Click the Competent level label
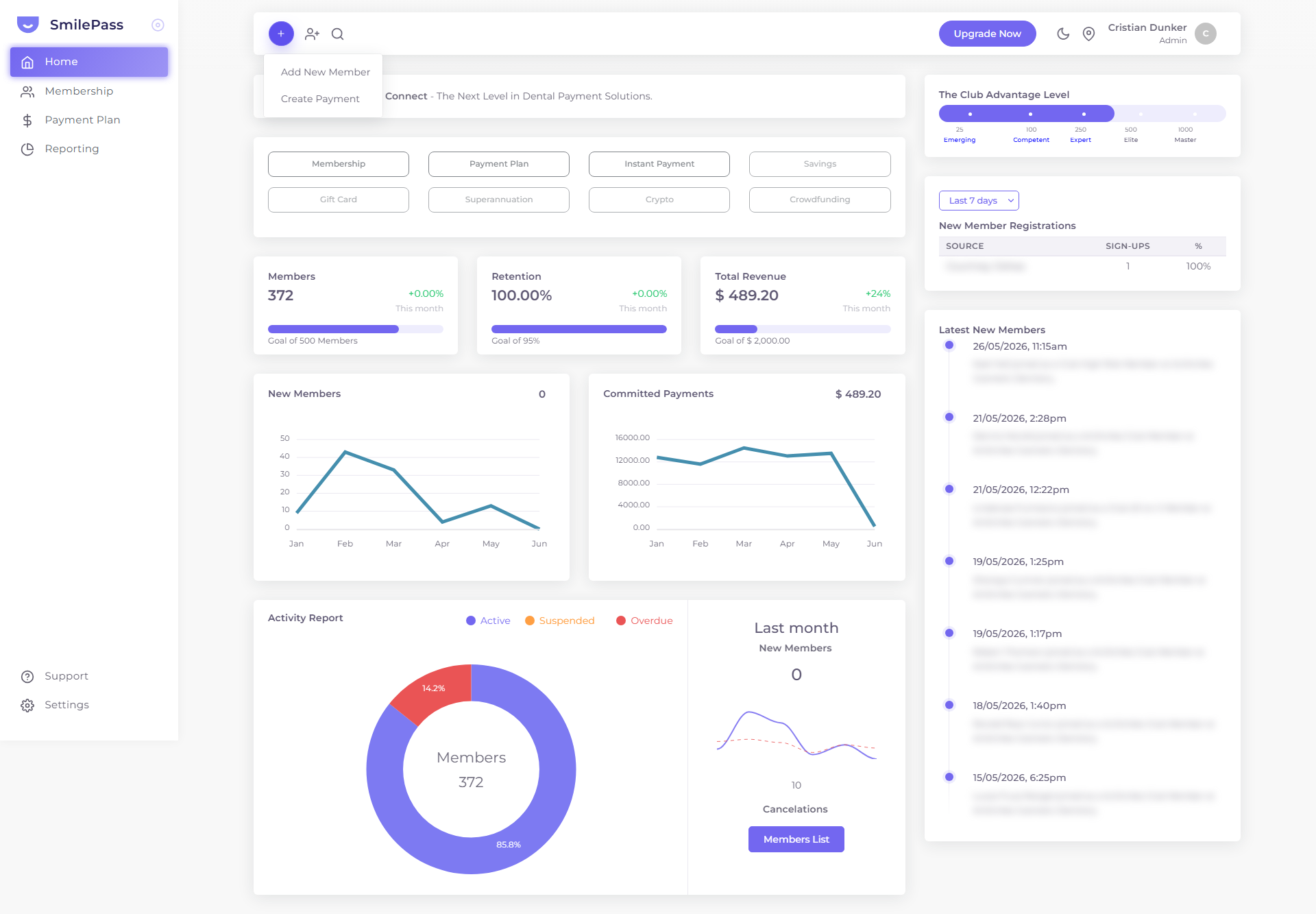The height and width of the screenshot is (914, 1316). (x=1031, y=140)
